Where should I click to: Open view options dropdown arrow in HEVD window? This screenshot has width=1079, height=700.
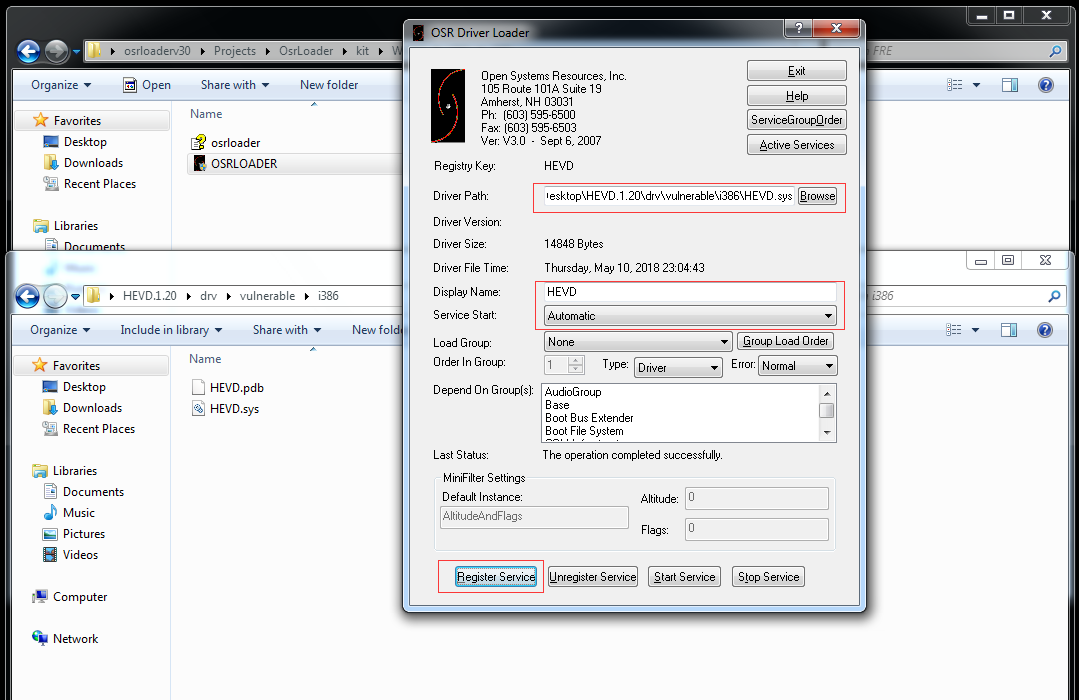coord(975,330)
